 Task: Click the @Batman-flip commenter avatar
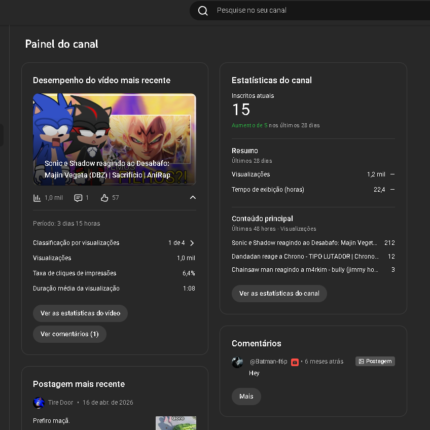237,362
